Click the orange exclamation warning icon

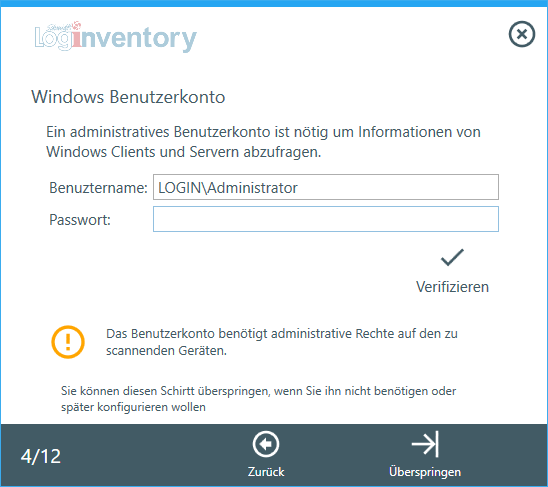point(68,342)
